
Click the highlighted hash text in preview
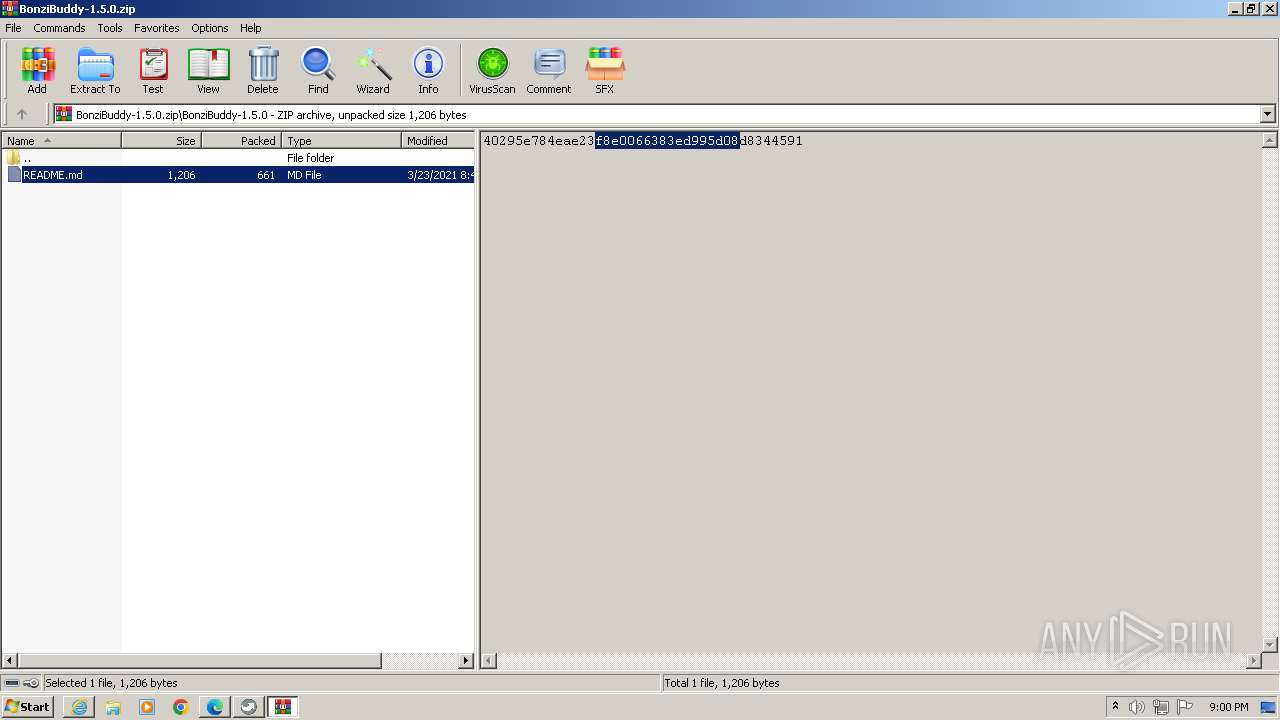[x=667, y=141]
